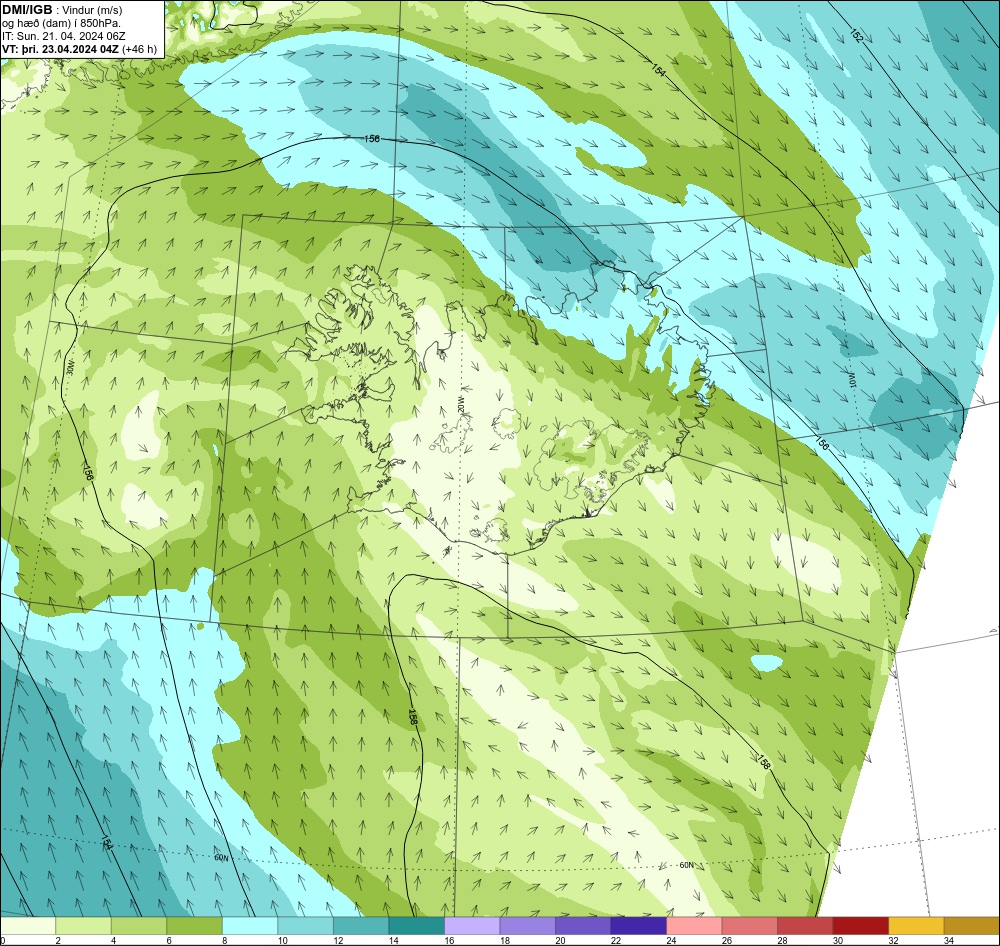Click the dark teal 14–16 m/s legend swatch
Viewport: 1000px width, 946px height.
tap(416, 925)
